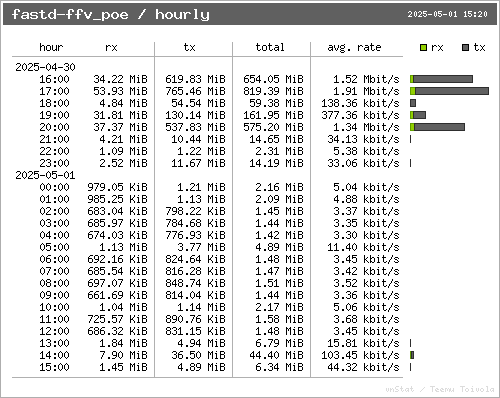Click the 14:00 traffic bar
The height and width of the screenshot is (398, 500).
coord(412,355)
